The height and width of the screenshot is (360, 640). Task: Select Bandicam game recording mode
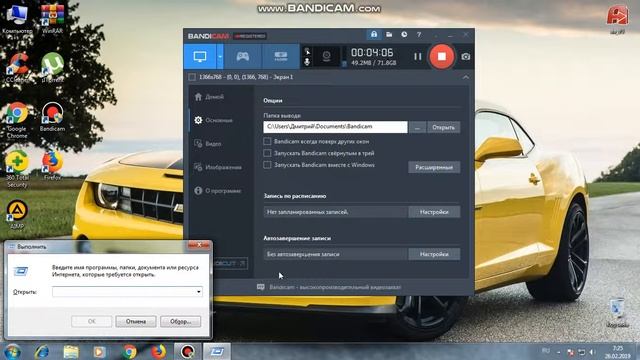pos(243,57)
